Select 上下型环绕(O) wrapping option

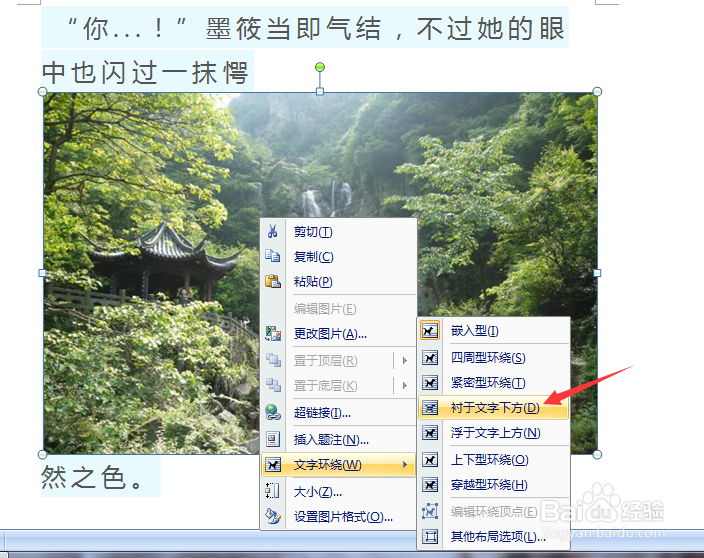[494, 460]
